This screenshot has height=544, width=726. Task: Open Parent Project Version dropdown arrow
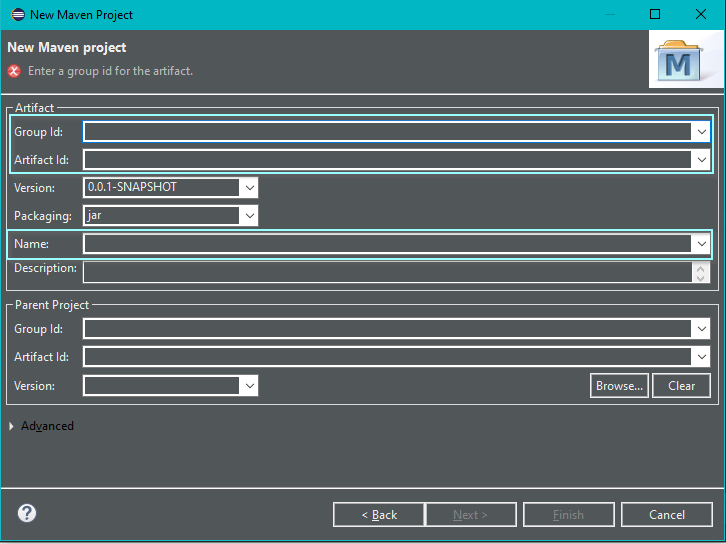point(250,386)
